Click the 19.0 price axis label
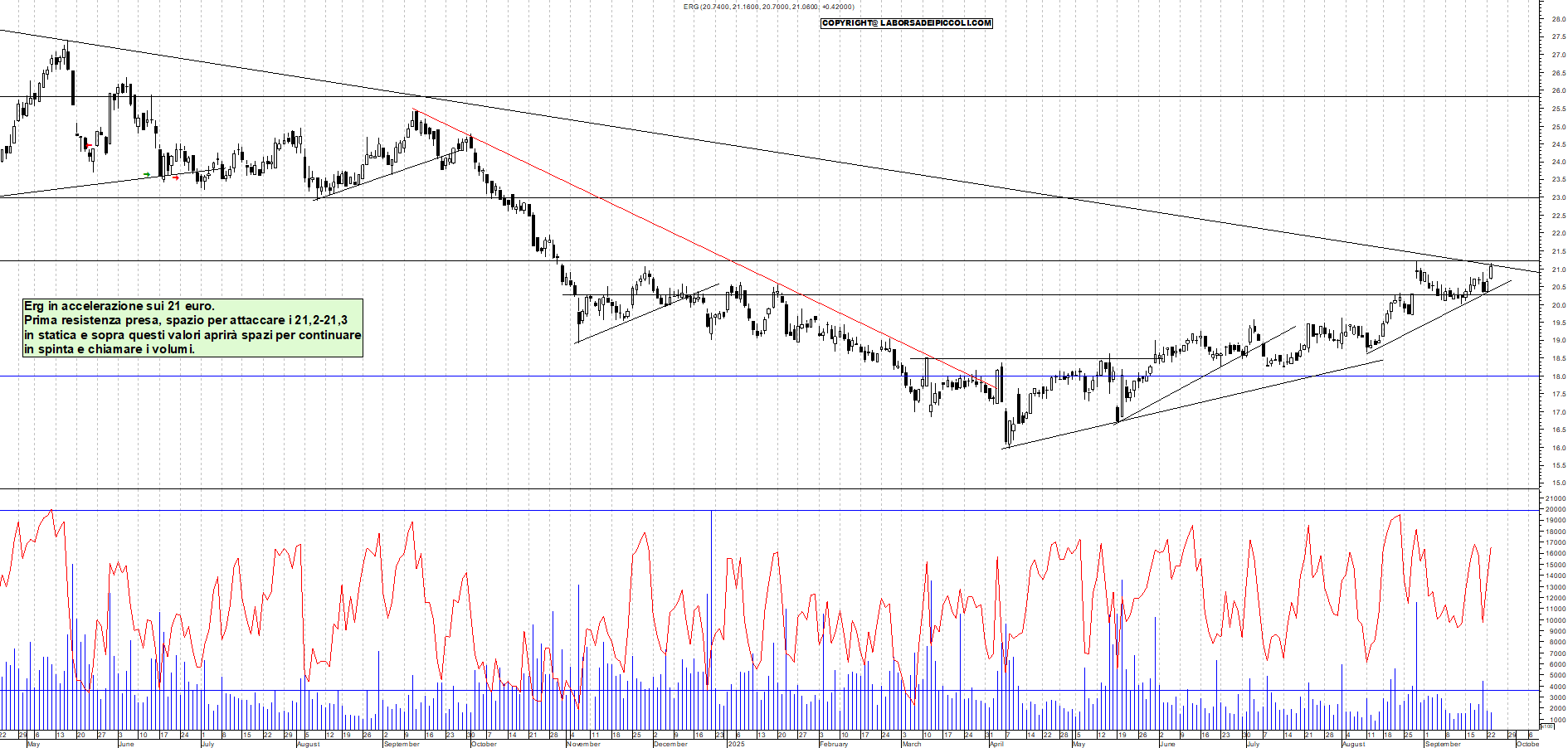The height and width of the screenshot is (748, 1568). (x=1558, y=341)
